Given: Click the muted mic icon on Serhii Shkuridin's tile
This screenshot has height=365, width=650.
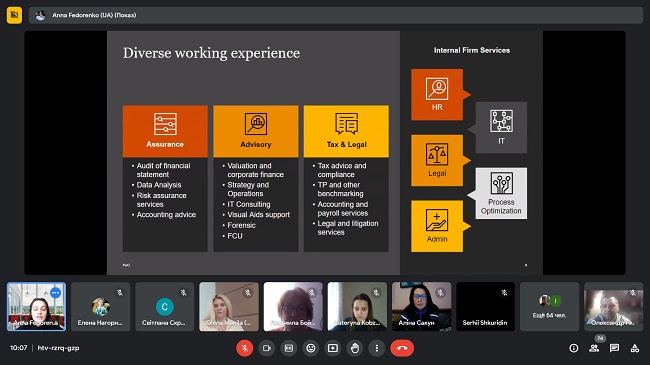Looking at the screenshot, I should click(504, 293).
